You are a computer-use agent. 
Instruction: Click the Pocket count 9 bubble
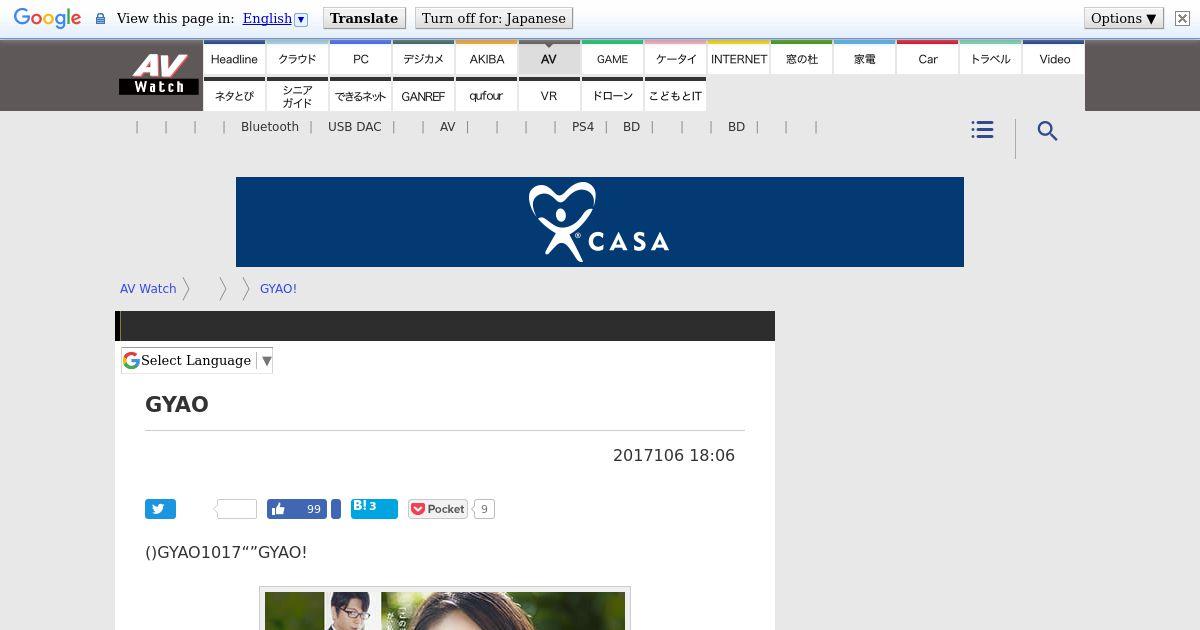[484, 509]
